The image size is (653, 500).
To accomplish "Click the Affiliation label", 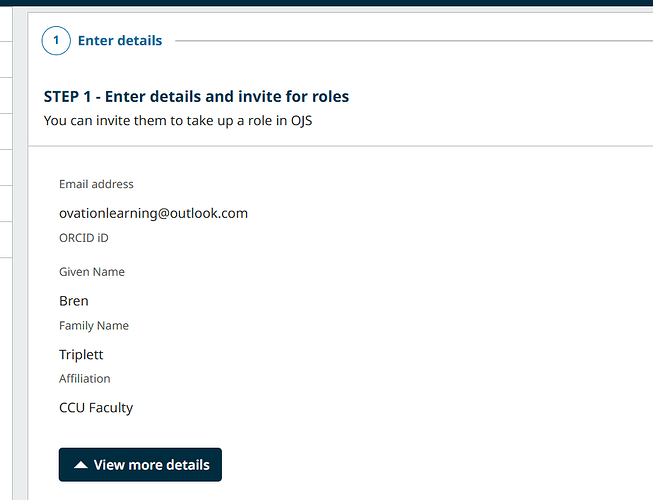I will pos(85,379).
